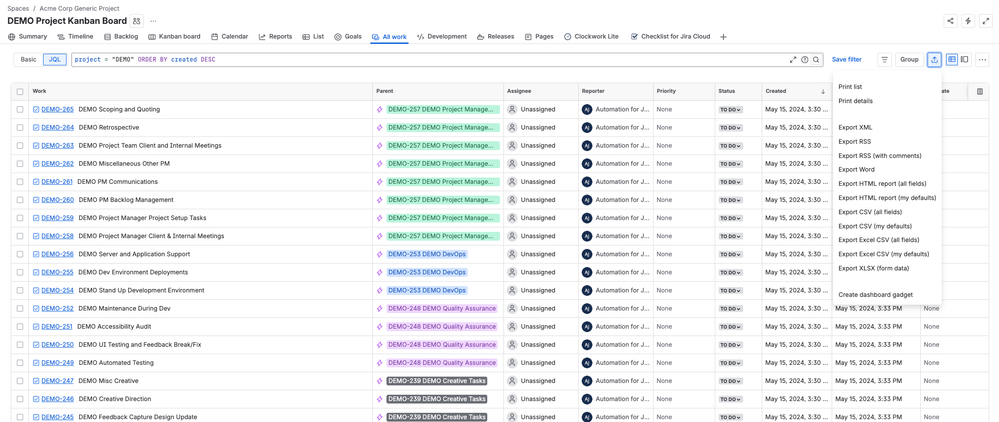Click into the JQL query input field
The height and width of the screenshot is (422, 999).
(430, 60)
